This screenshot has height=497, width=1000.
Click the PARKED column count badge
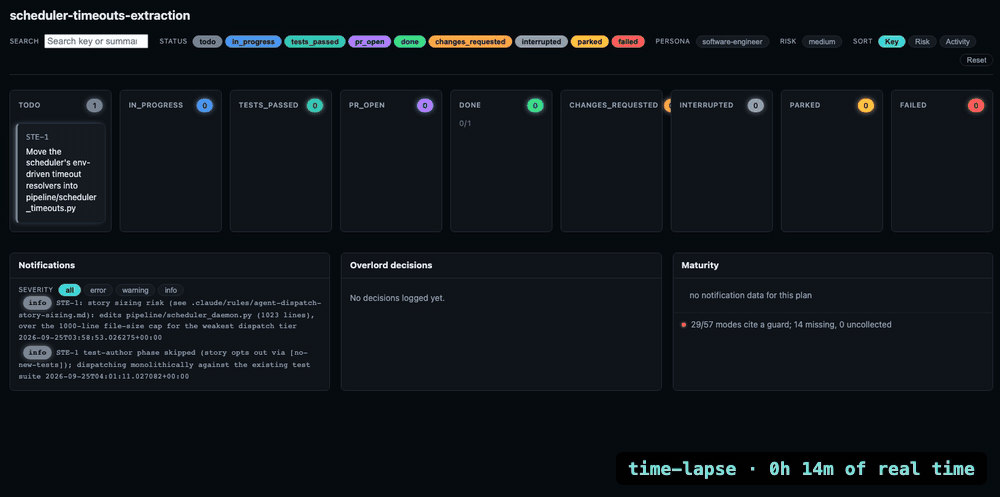tap(865, 106)
